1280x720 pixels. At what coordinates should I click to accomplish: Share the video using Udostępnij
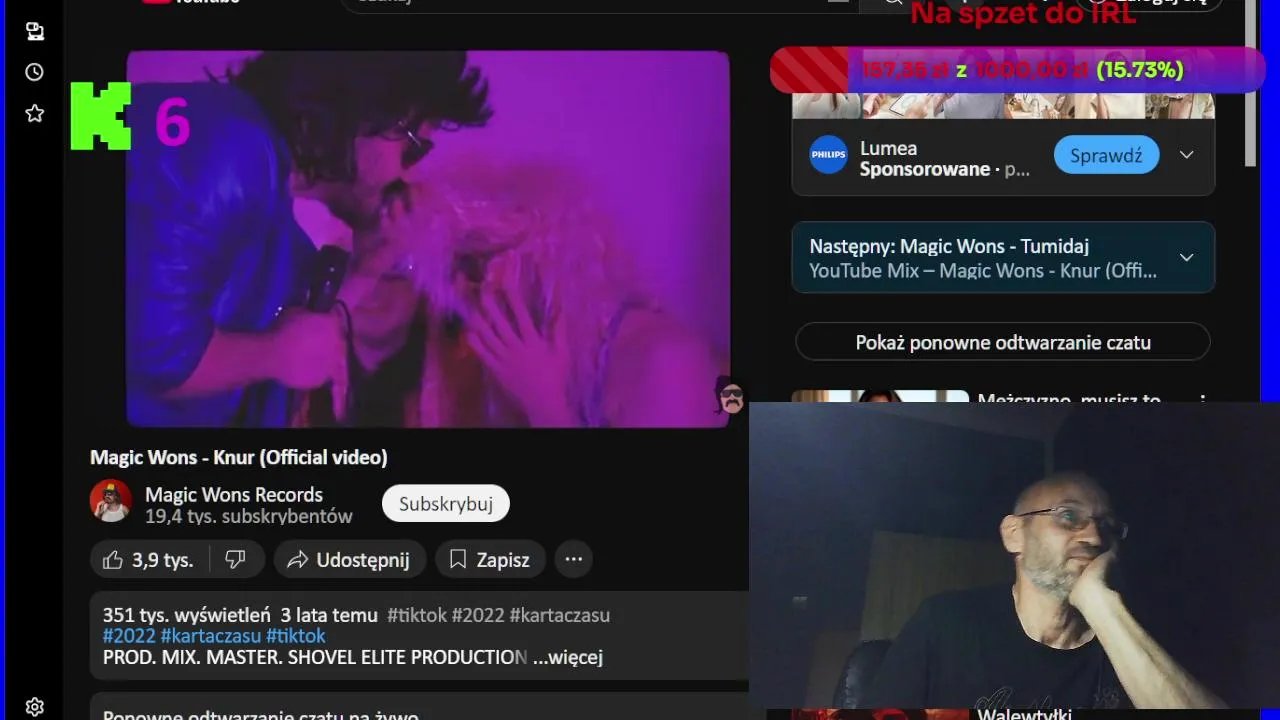pos(349,560)
